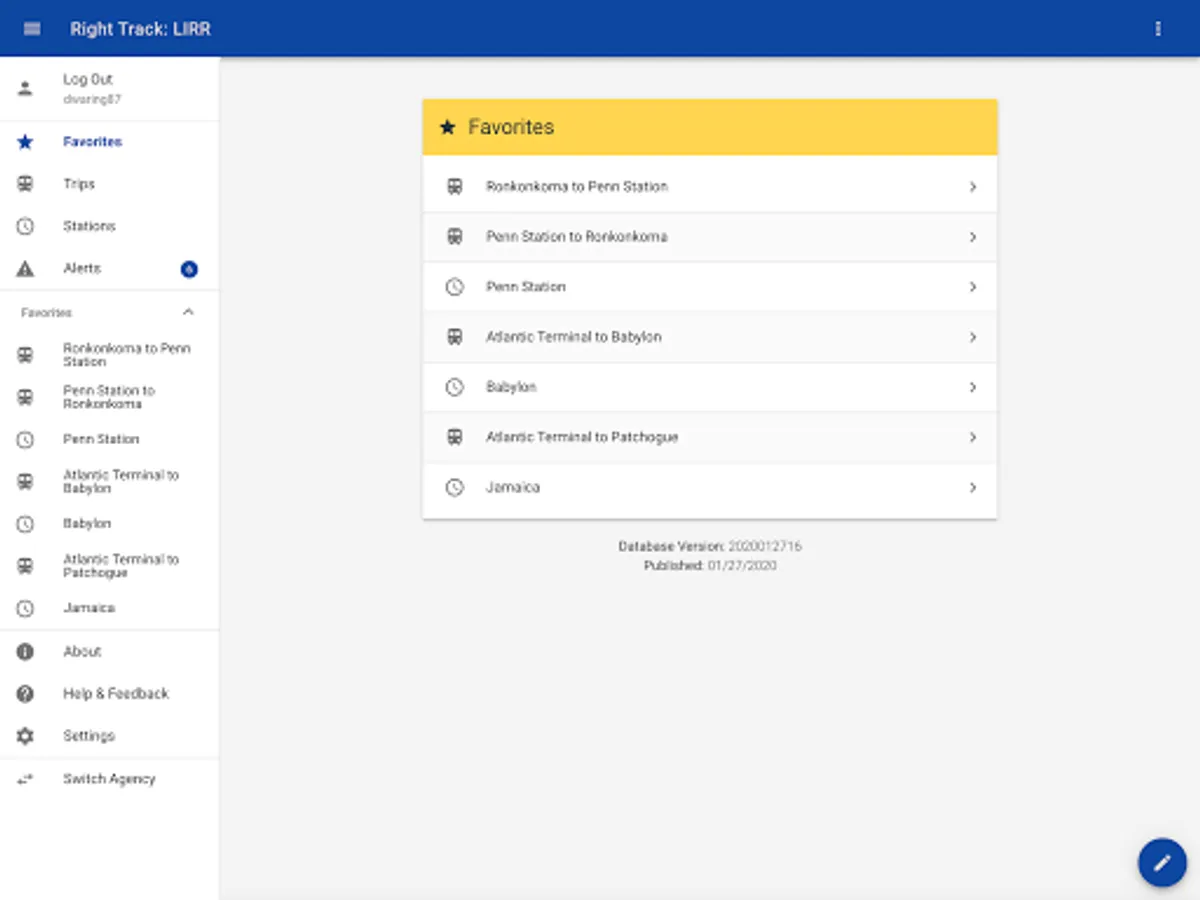Click the account person icon beside Log Out
This screenshot has height=900, width=1200.
tap(25, 88)
